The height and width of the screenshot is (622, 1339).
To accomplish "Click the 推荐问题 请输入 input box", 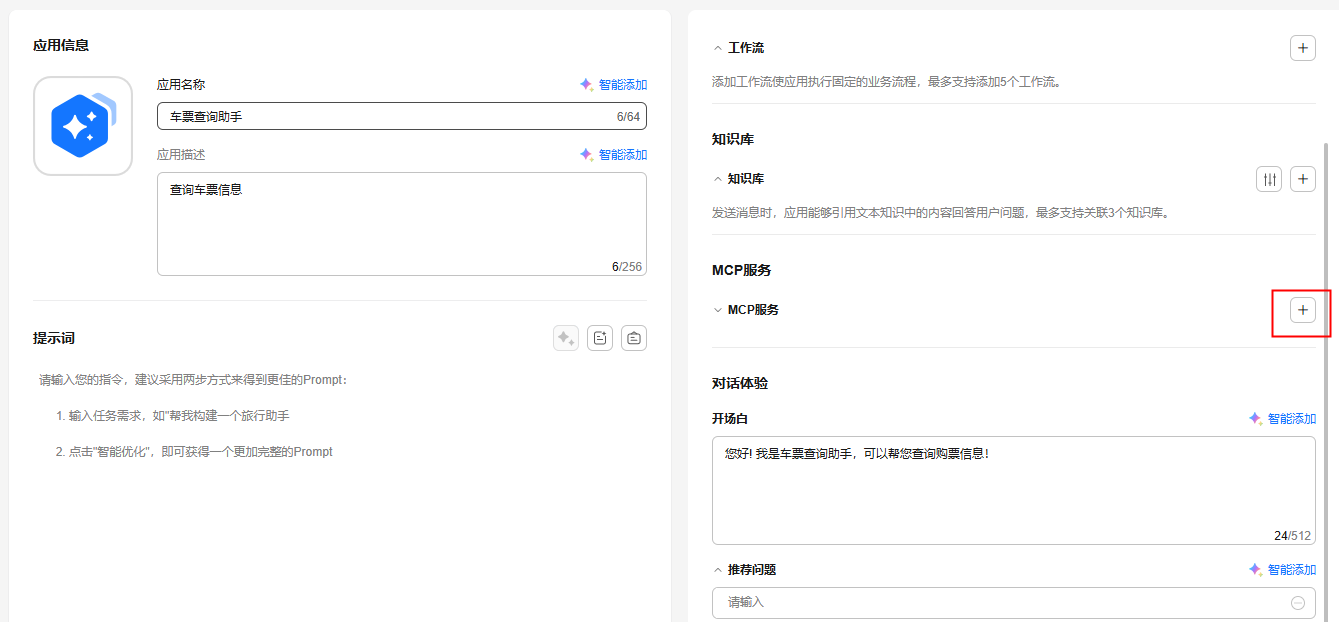I will 1000,603.
